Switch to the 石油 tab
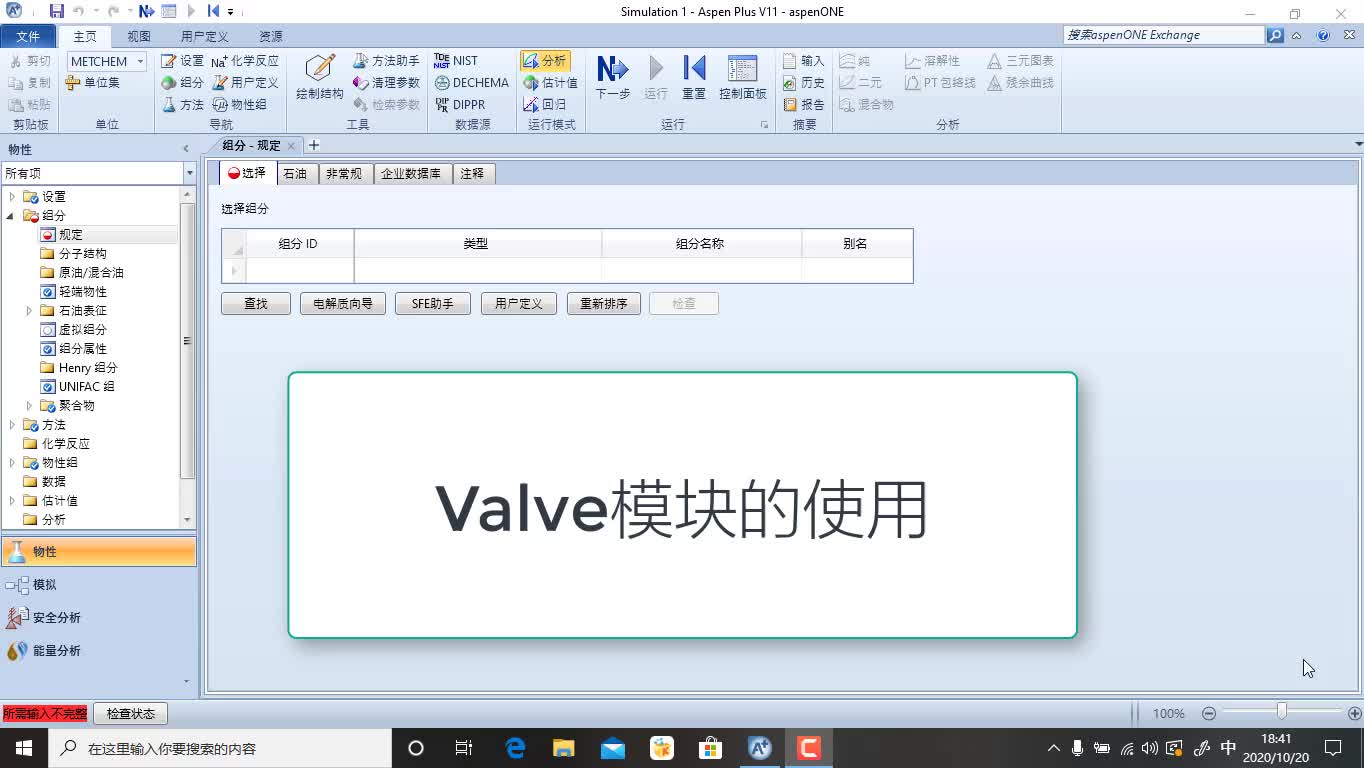The height and width of the screenshot is (768, 1364). pos(295,172)
